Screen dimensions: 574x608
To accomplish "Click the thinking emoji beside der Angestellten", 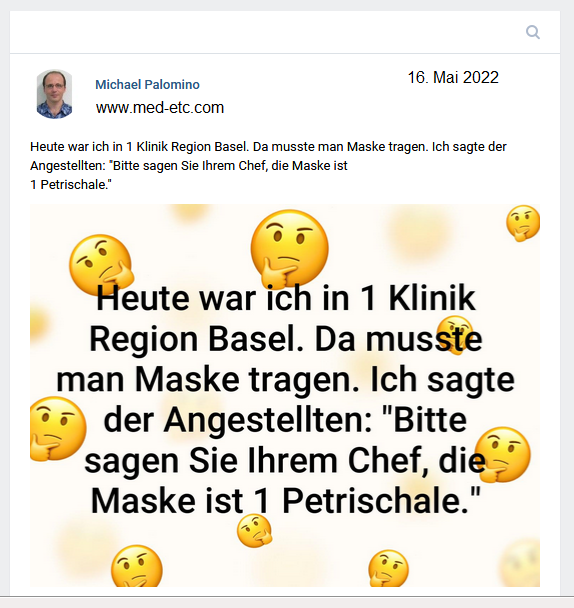I will click(x=57, y=428).
